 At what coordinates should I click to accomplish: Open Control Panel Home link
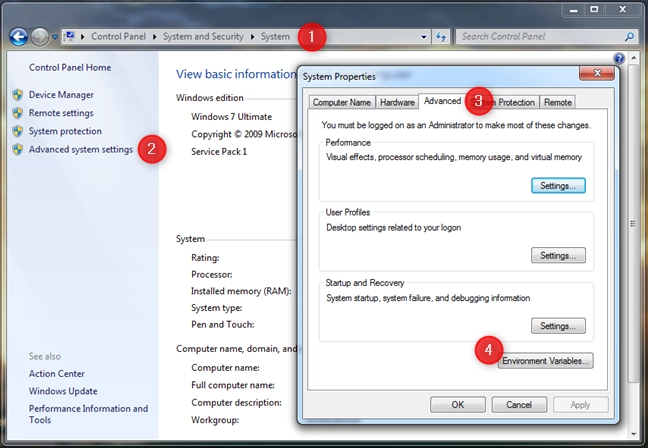click(70, 67)
